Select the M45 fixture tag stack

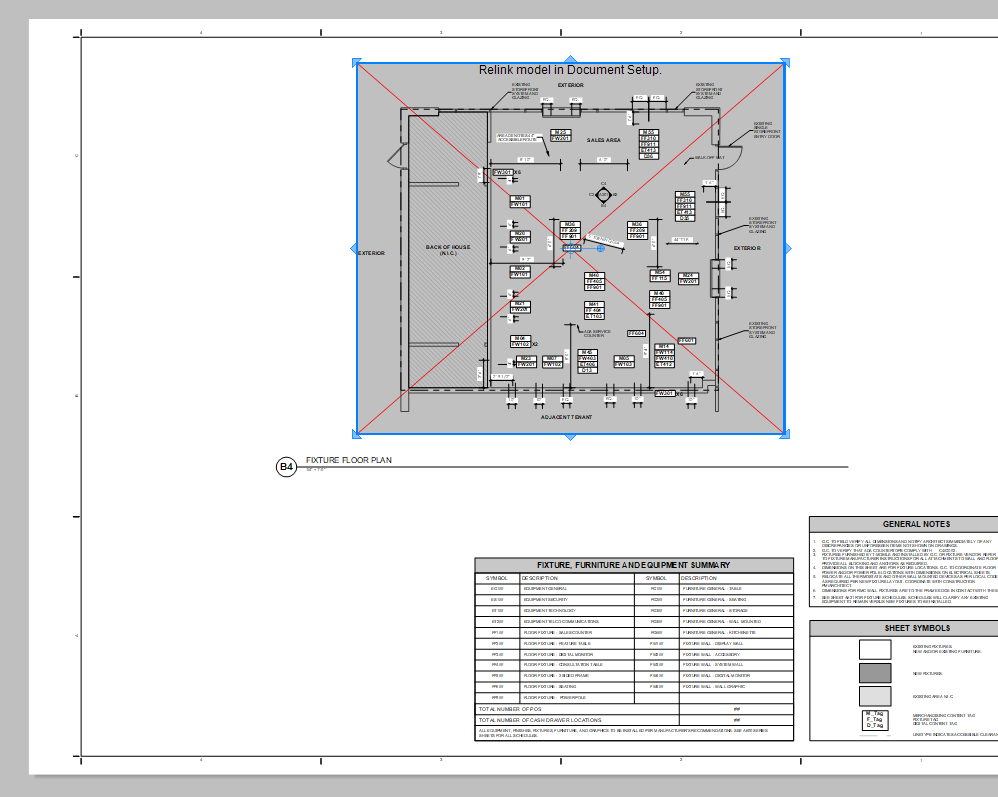click(x=587, y=361)
